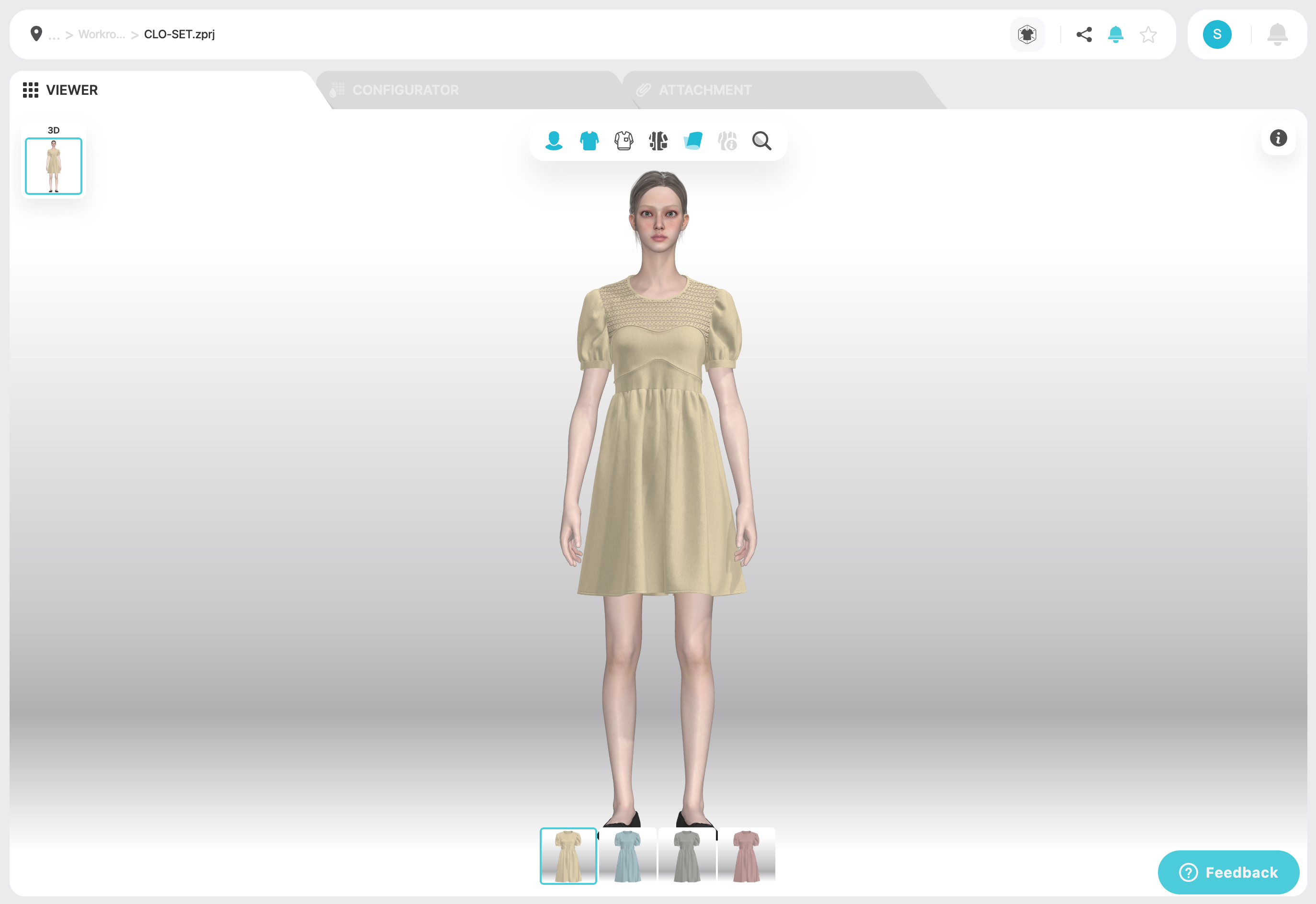Click the pattern info icon

point(727,140)
